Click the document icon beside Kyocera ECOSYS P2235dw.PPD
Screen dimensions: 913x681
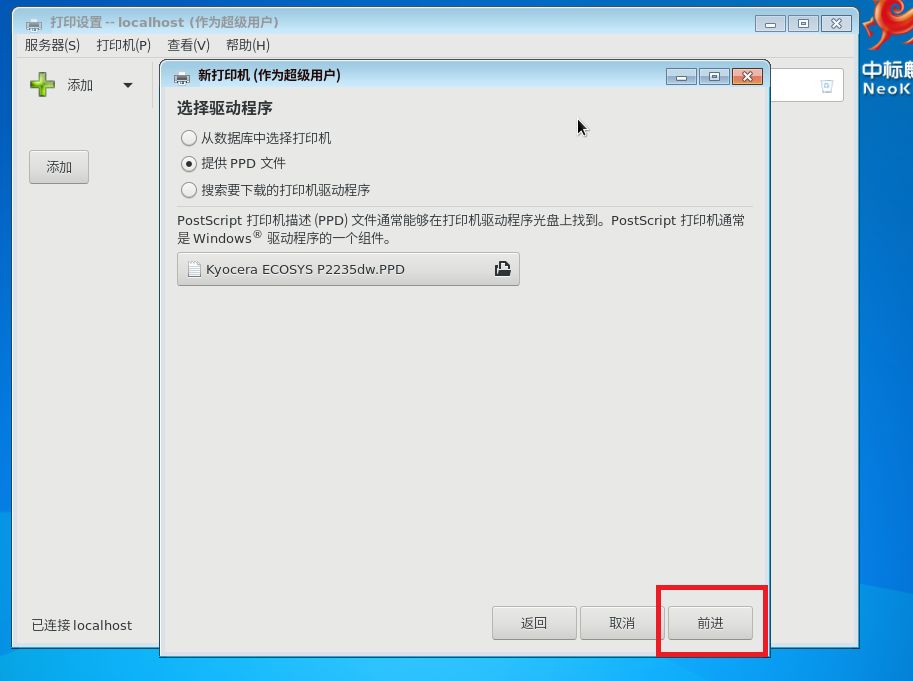tap(194, 269)
